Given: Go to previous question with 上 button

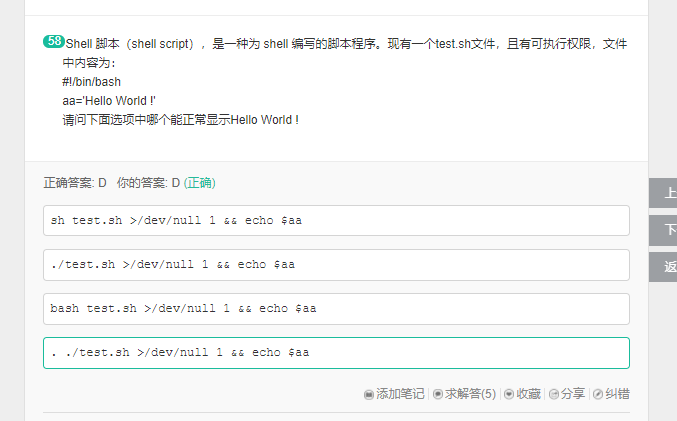Looking at the screenshot, I should [x=663, y=193].
